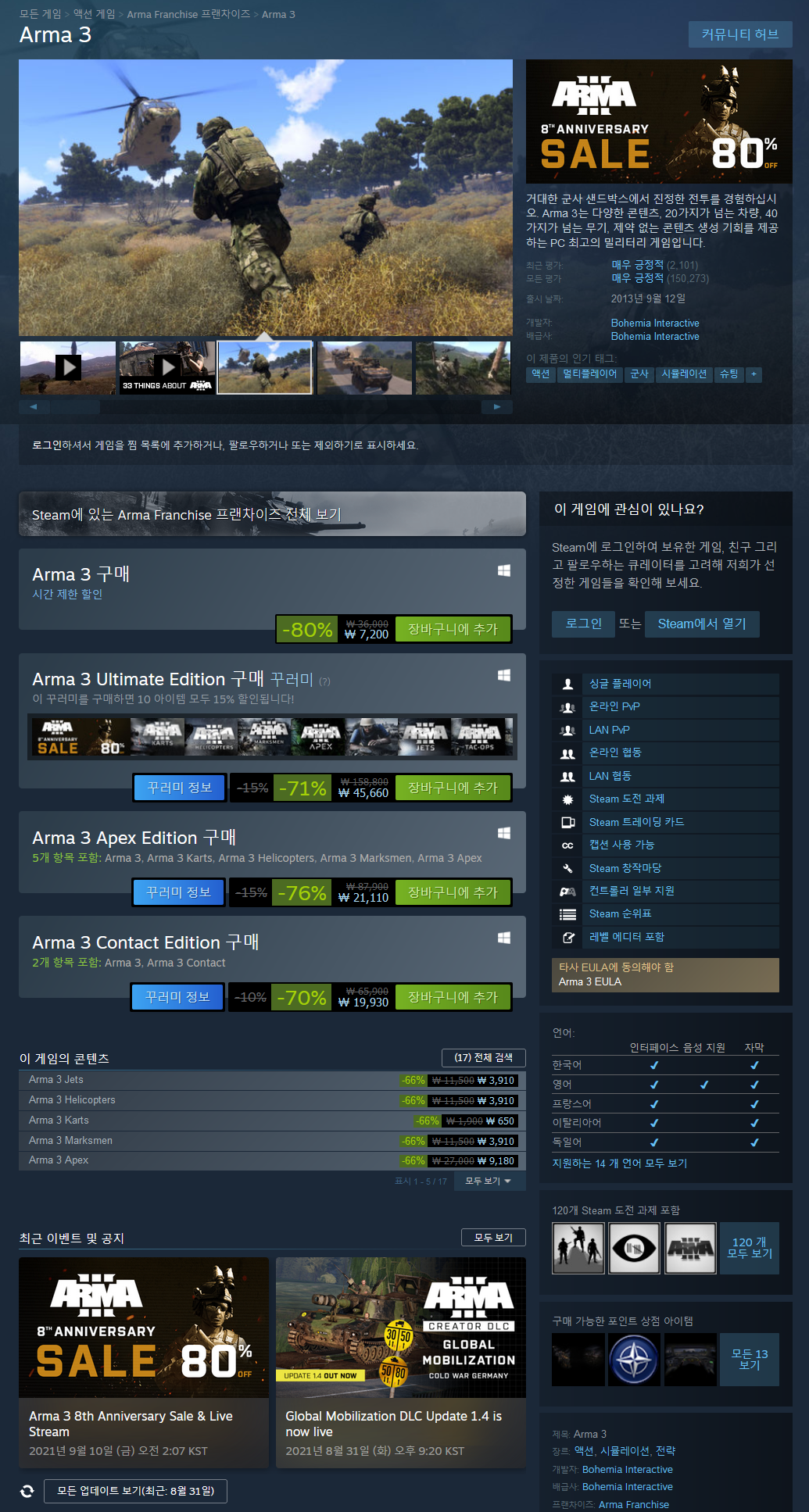Expand 지원하는 14 개 언어 모두 보기
Viewport: 809px width, 1512px height.
620,1163
